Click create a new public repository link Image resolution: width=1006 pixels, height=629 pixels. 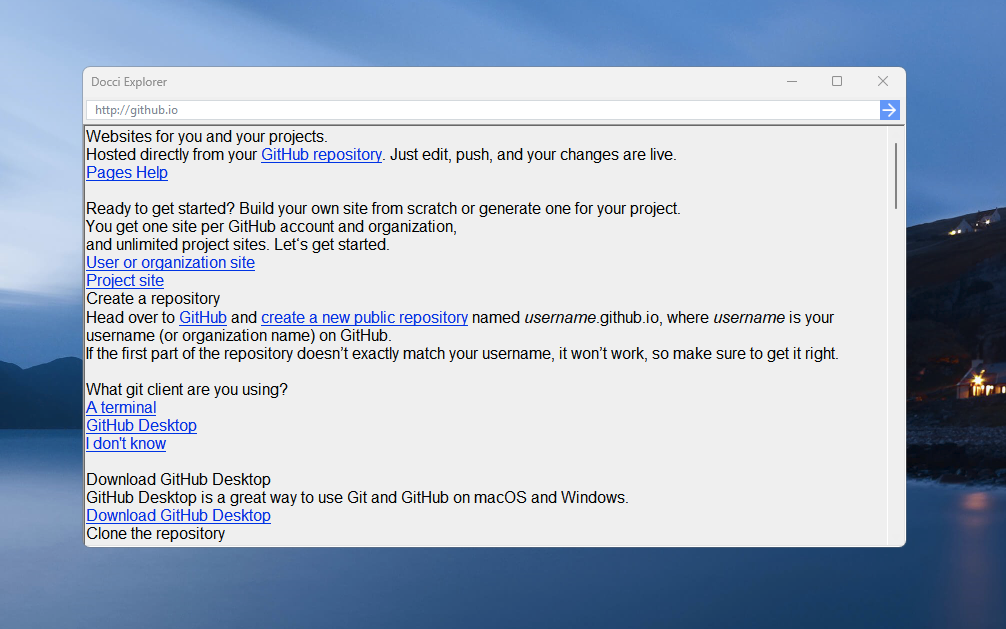pyautogui.click(x=364, y=318)
